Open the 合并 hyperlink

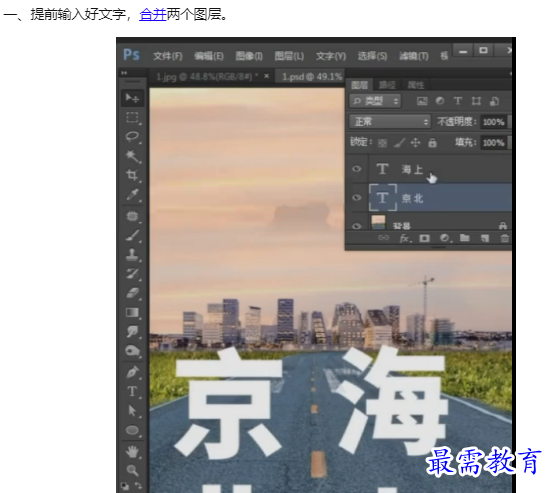coord(153,15)
